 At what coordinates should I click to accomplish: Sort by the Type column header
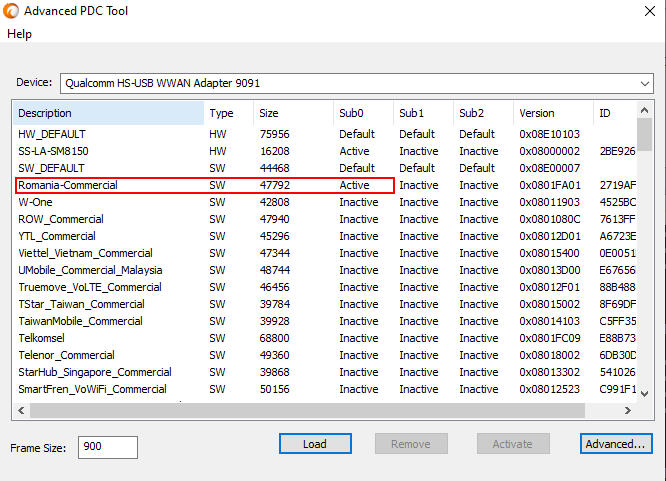pyautogui.click(x=229, y=113)
